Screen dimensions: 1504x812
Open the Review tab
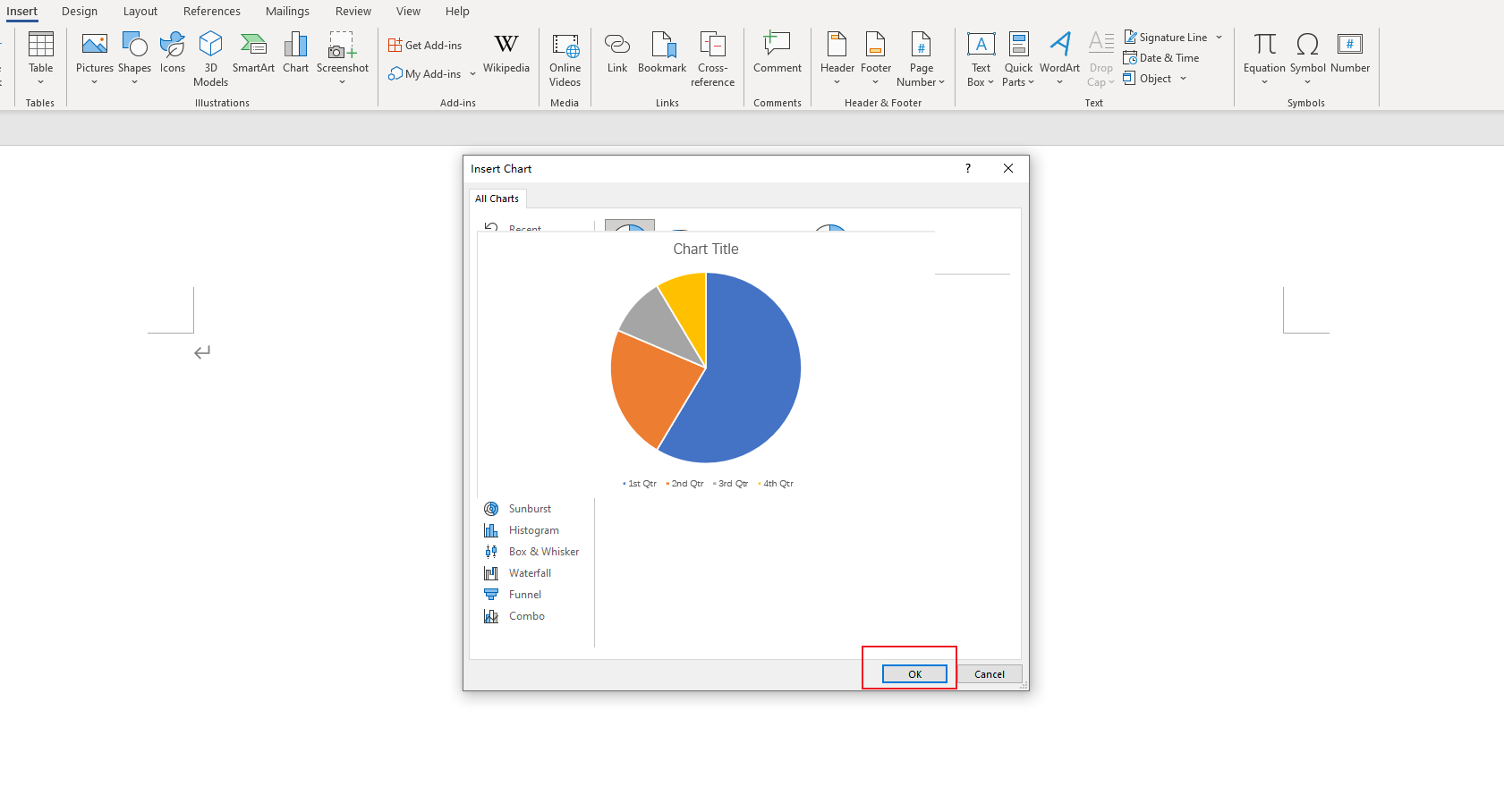click(x=353, y=11)
